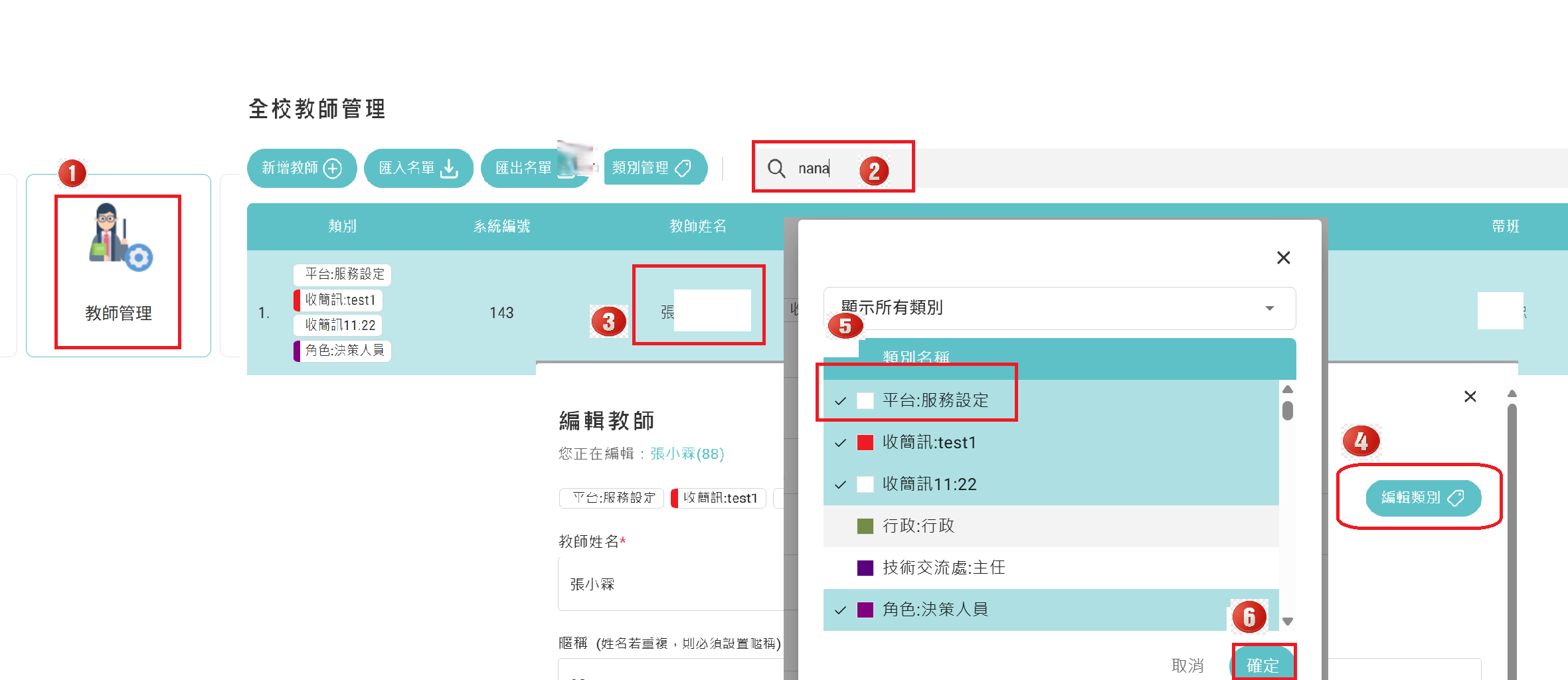Click the 張小霖(88) link in editor
The height and width of the screenshot is (680, 1568).
(x=687, y=454)
